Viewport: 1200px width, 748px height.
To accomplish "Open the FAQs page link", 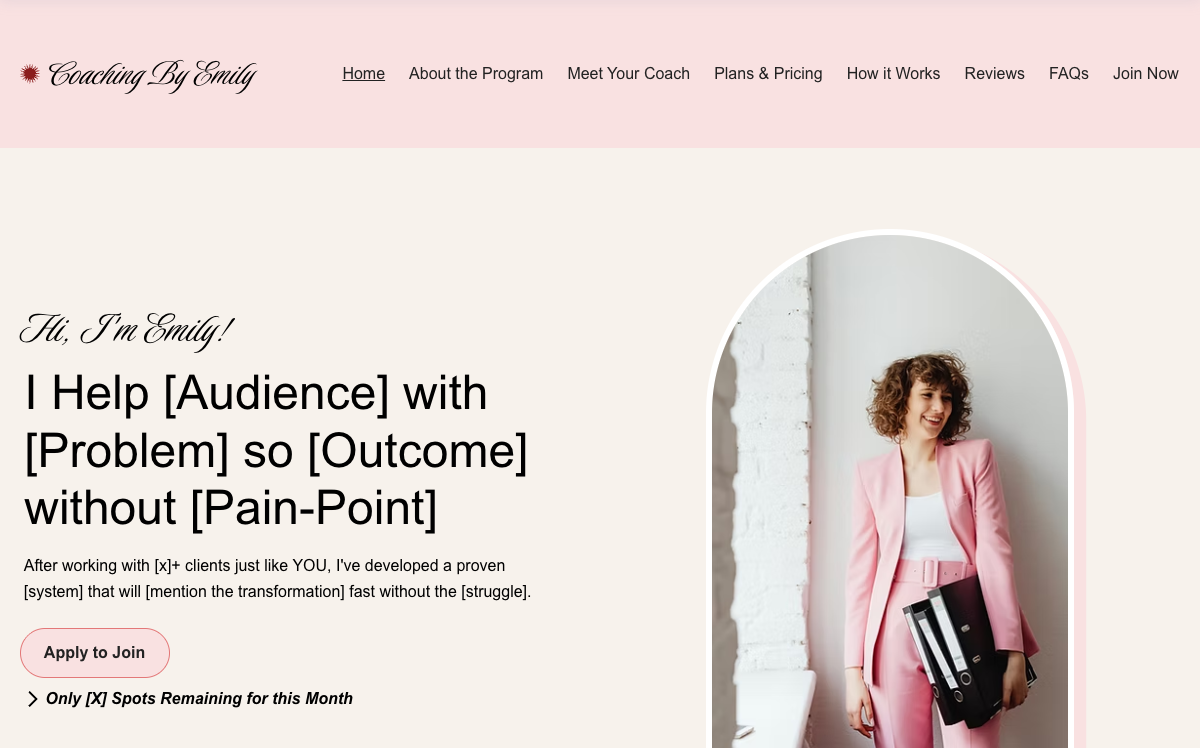I will tap(1068, 73).
